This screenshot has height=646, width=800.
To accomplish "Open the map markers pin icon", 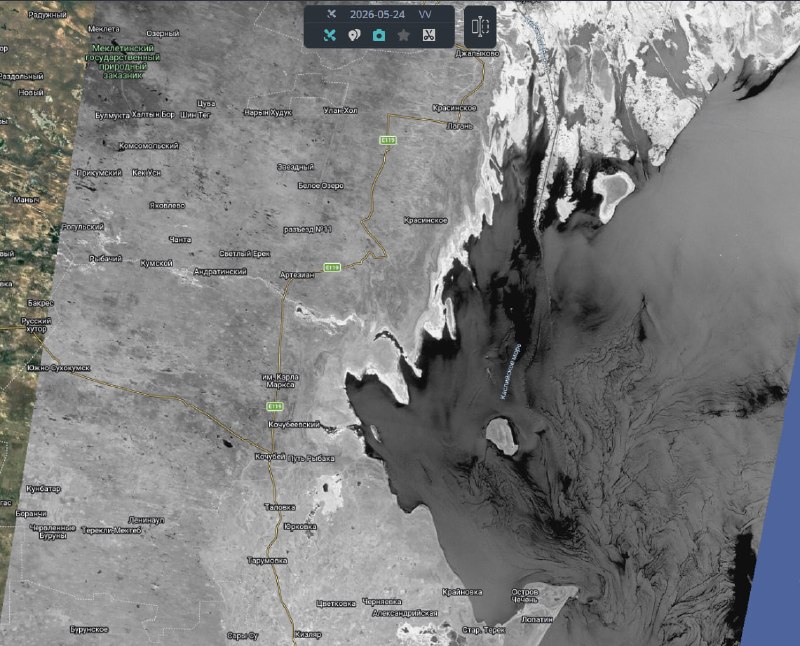I will 354,35.
